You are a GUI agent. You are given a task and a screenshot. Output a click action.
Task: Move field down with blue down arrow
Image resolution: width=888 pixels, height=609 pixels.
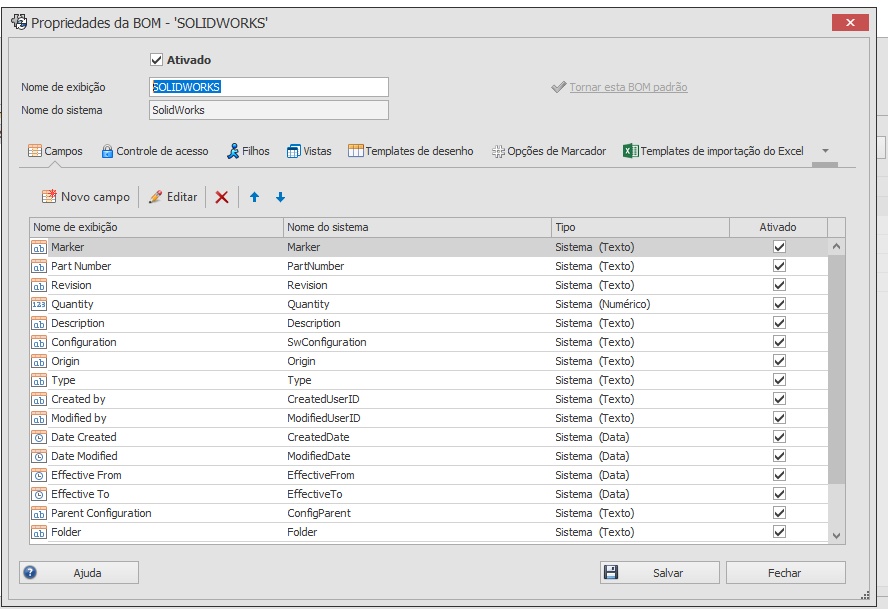[x=280, y=197]
